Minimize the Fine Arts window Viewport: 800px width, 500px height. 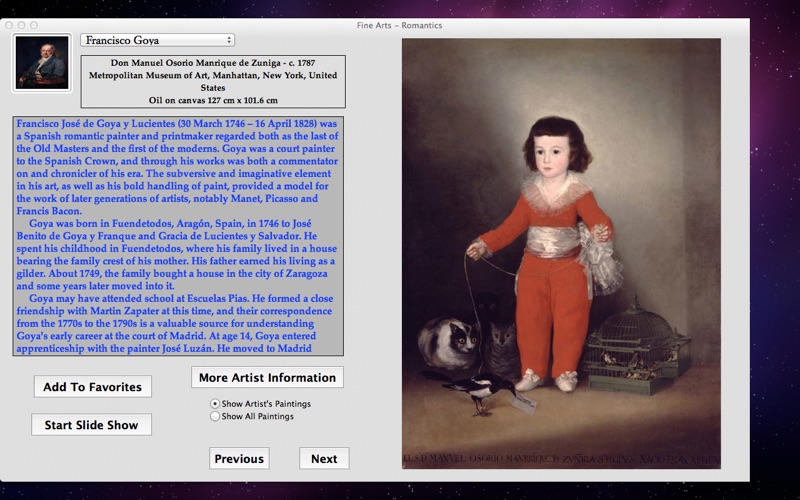pyautogui.click(x=21, y=25)
